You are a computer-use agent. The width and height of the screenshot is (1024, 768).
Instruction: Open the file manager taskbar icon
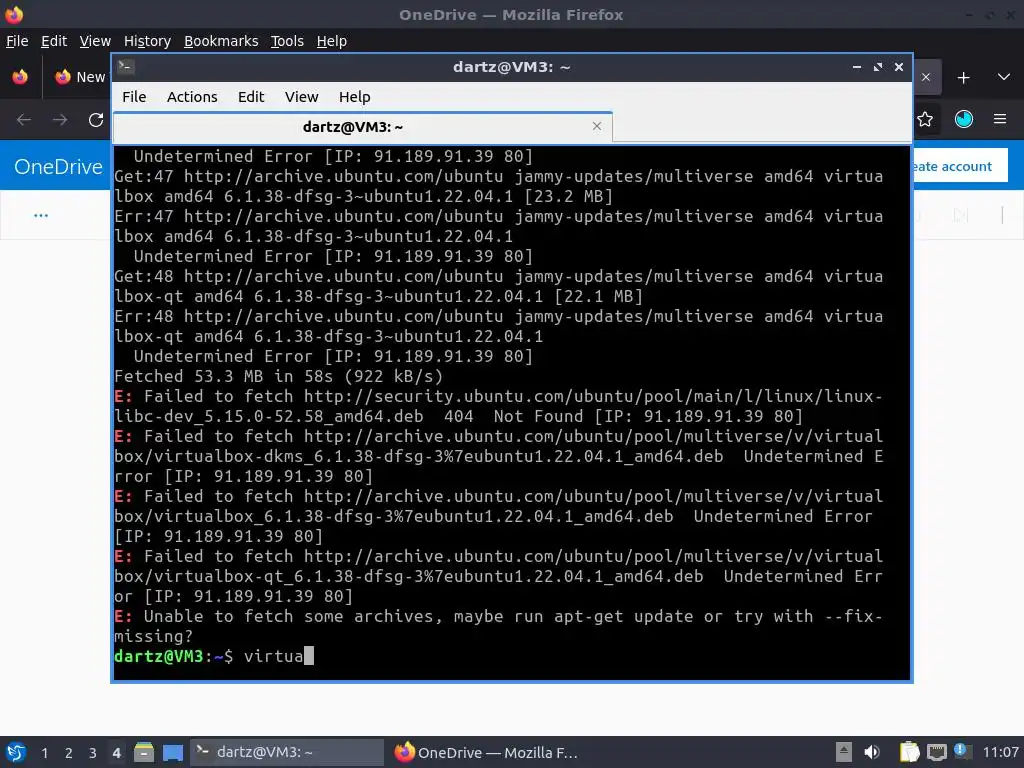point(144,752)
